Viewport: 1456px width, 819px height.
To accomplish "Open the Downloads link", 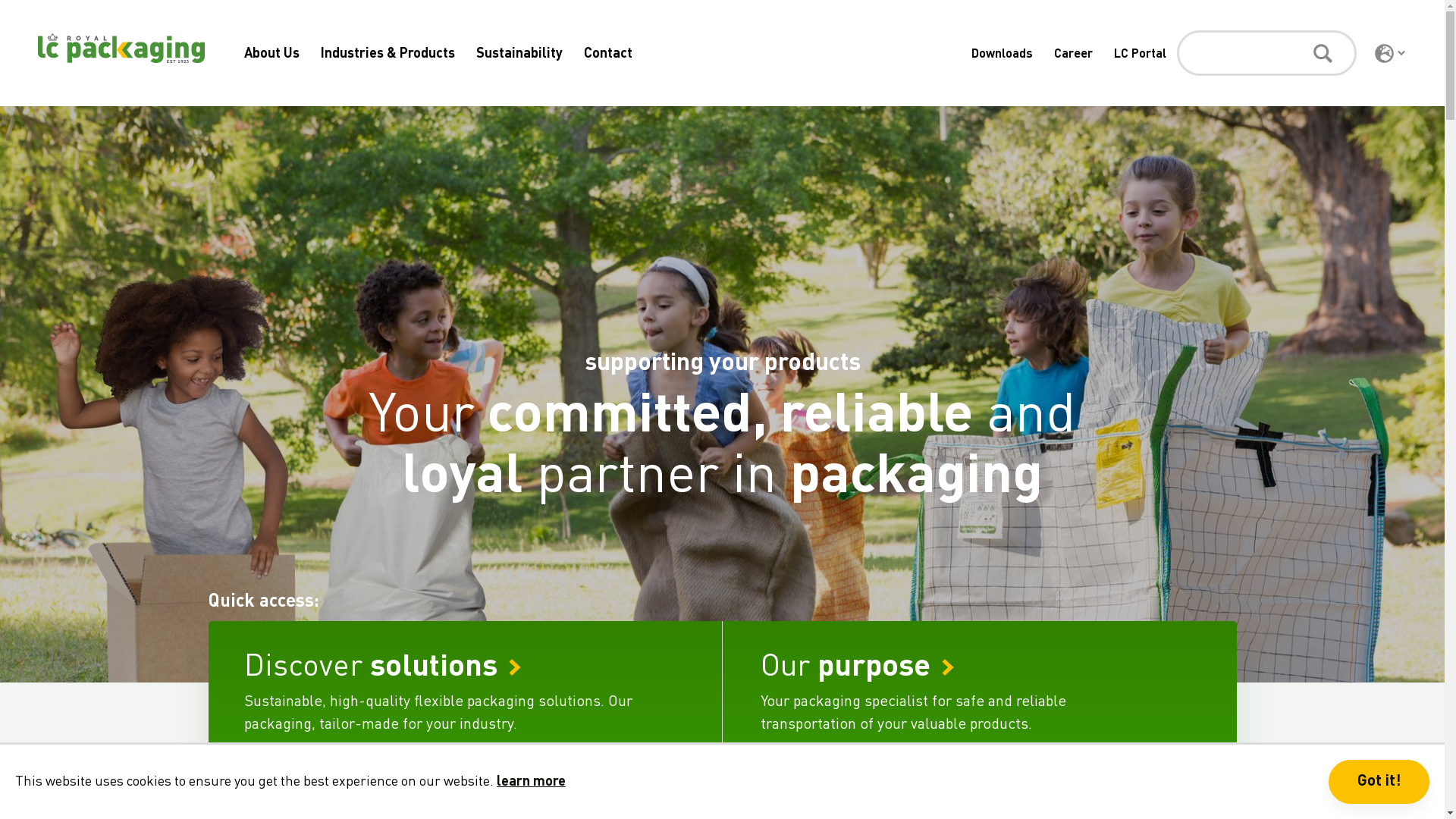I will click(x=1002, y=53).
